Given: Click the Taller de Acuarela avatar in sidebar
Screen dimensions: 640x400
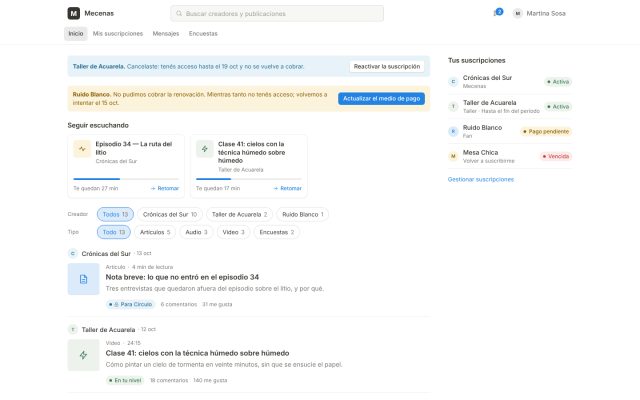Looking at the screenshot, I should tap(453, 107).
